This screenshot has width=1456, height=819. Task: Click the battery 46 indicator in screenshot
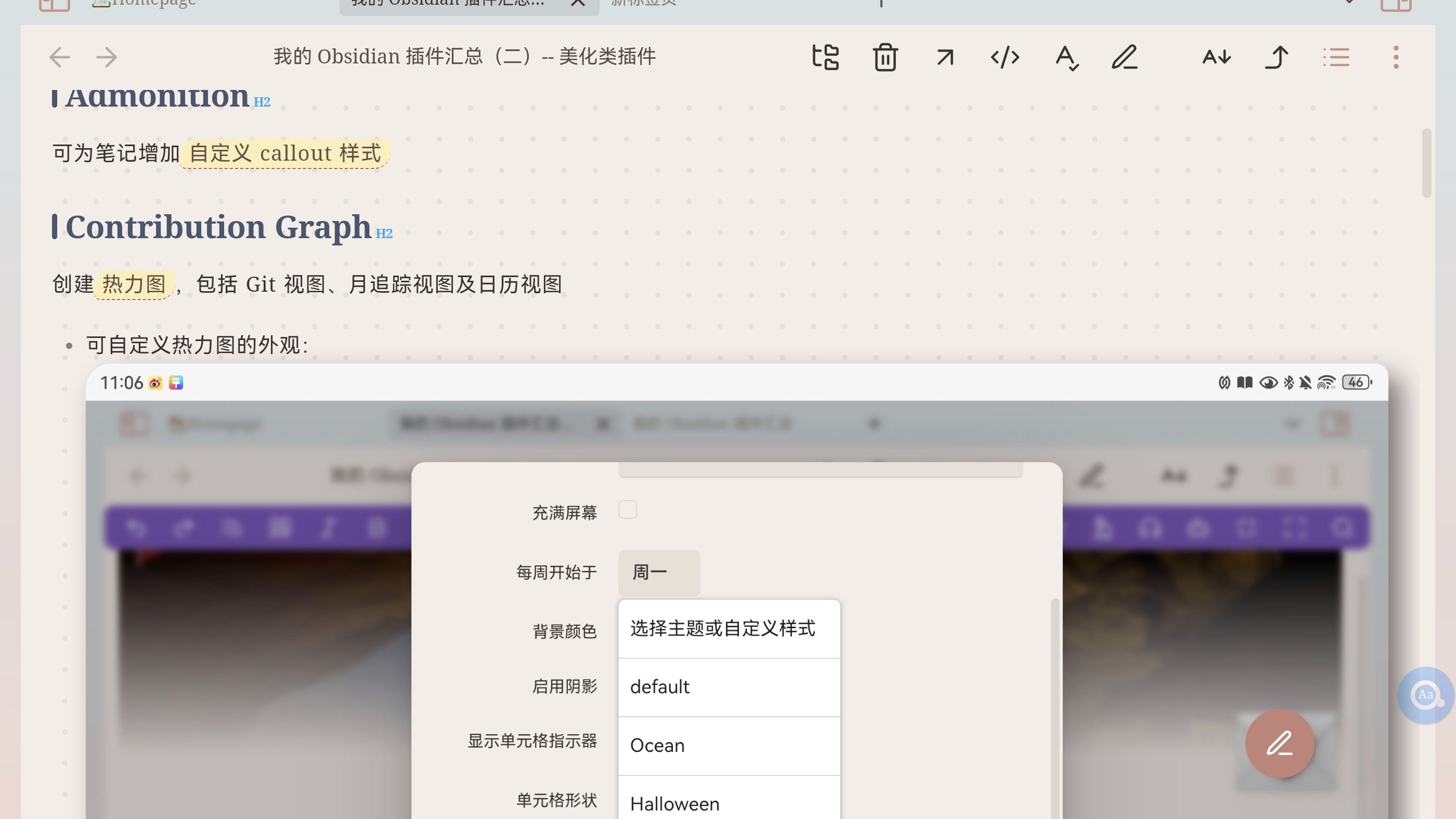pyautogui.click(x=1357, y=383)
